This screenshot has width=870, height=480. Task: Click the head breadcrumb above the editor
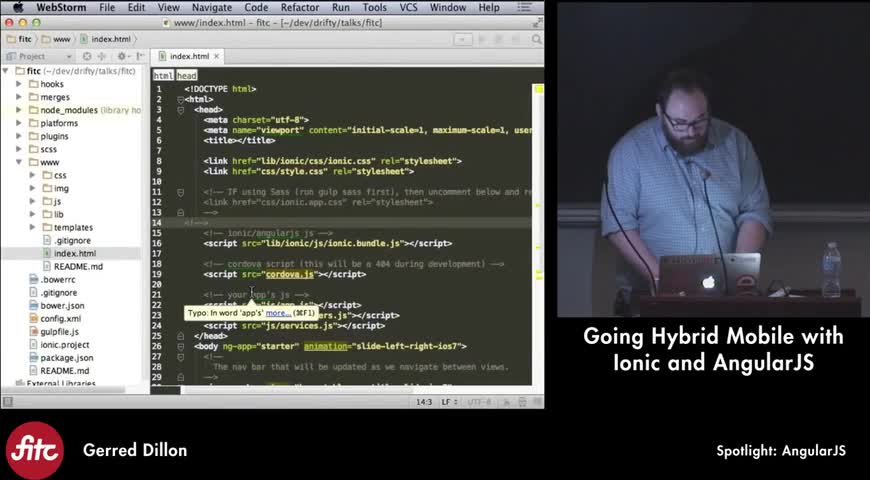point(186,75)
